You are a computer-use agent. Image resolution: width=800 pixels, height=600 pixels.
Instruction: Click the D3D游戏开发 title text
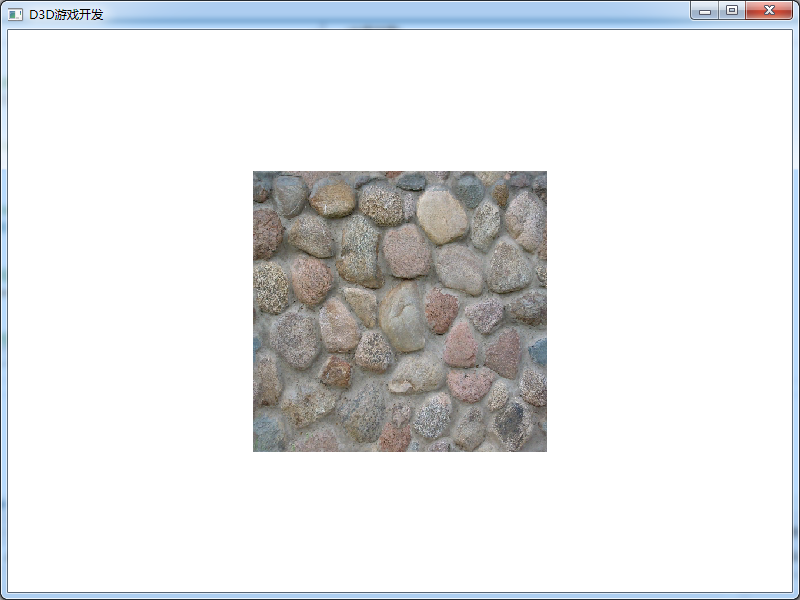coord(66,15)
